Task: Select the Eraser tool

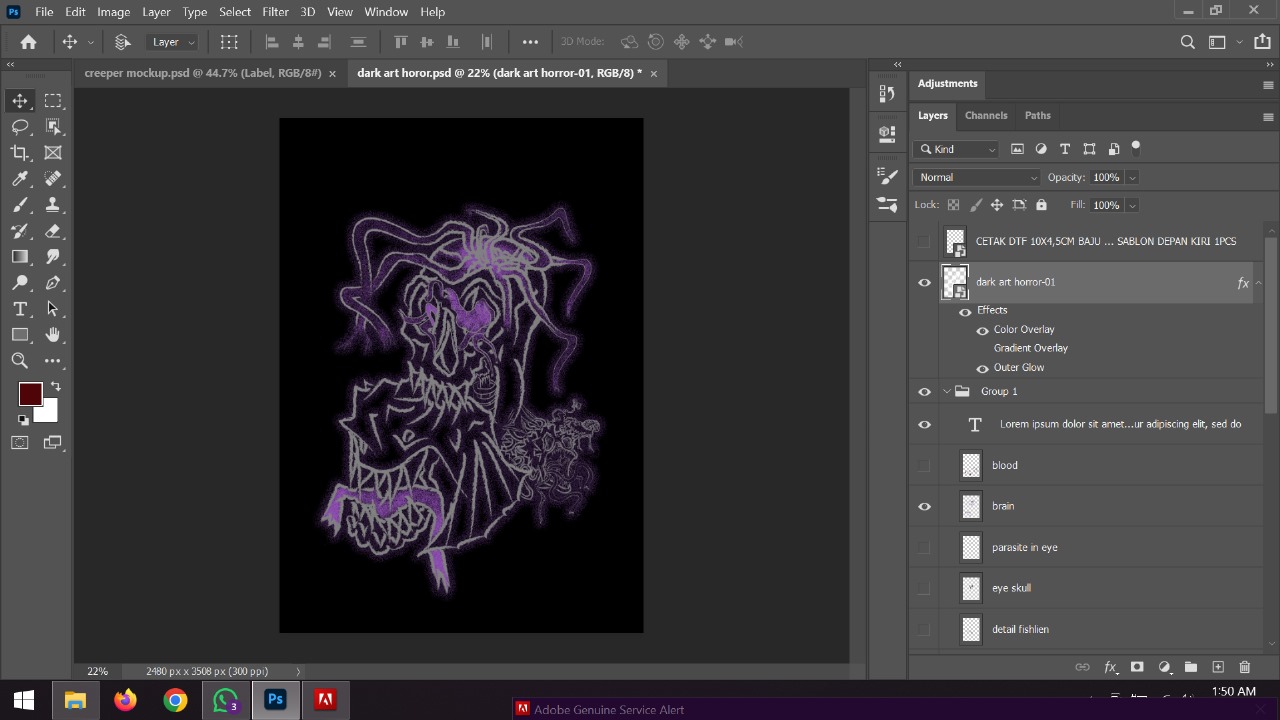Action: [x=53, y=231]
